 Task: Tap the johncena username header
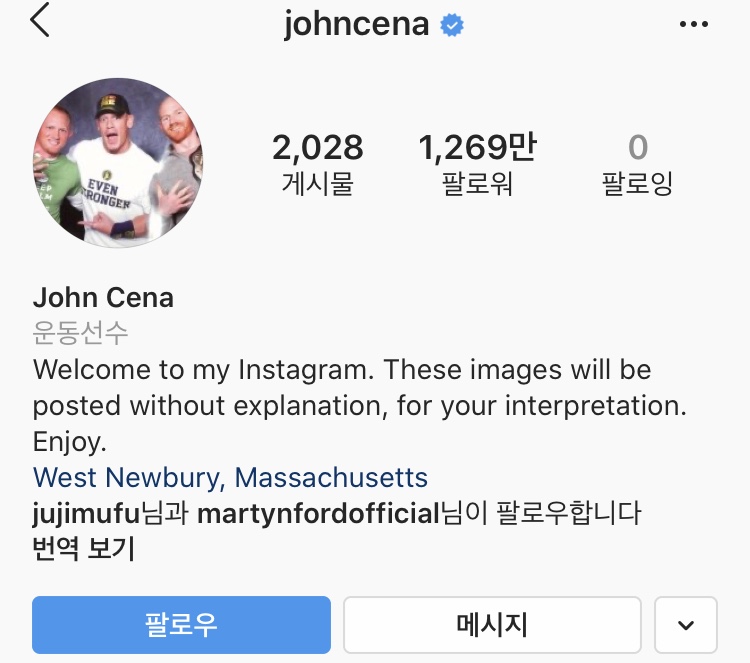pos(356,25)
